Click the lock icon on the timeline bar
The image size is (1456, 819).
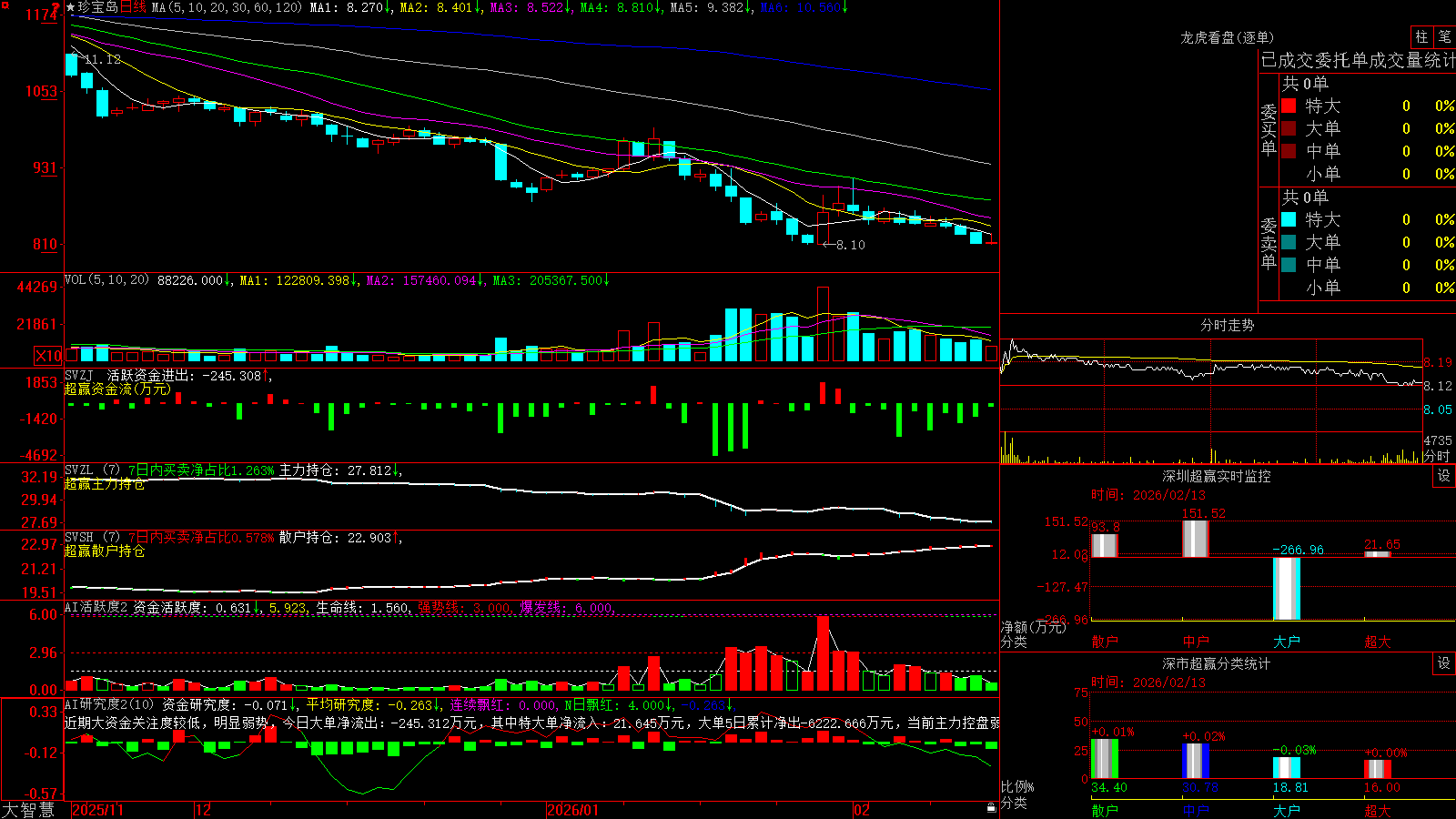click(x=992, y=808)
